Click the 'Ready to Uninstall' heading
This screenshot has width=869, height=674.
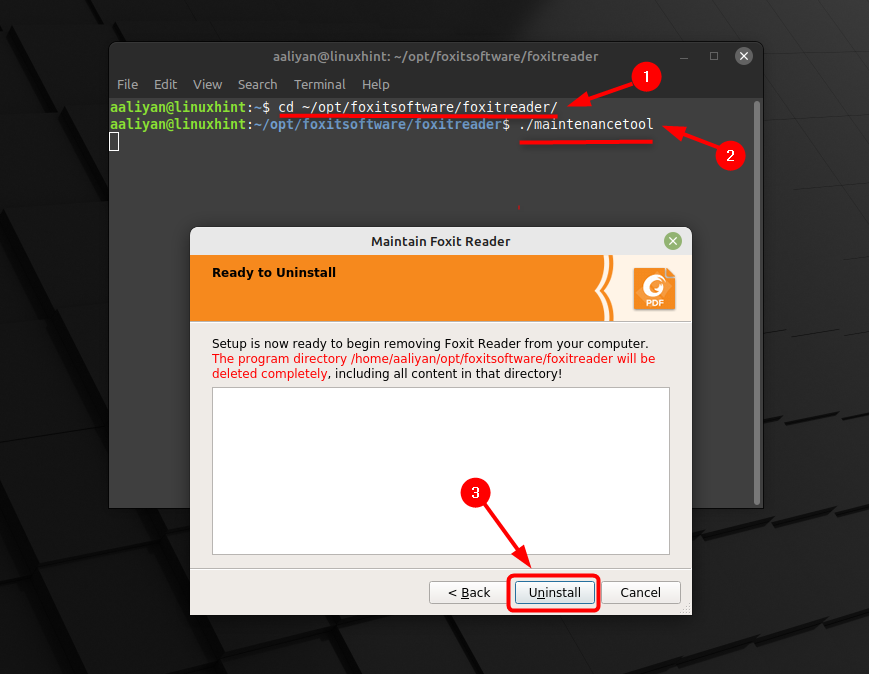click(x=274, y=273)
